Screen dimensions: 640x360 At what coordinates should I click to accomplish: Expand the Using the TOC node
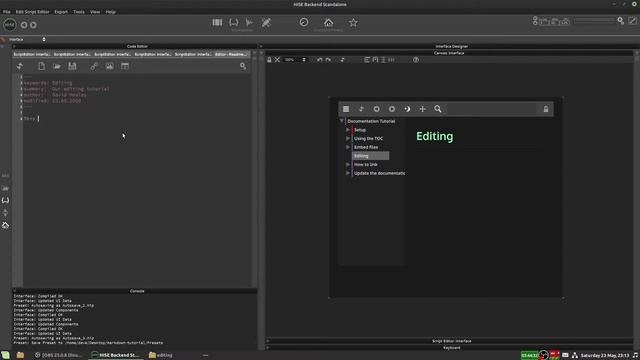click(348, 138)
